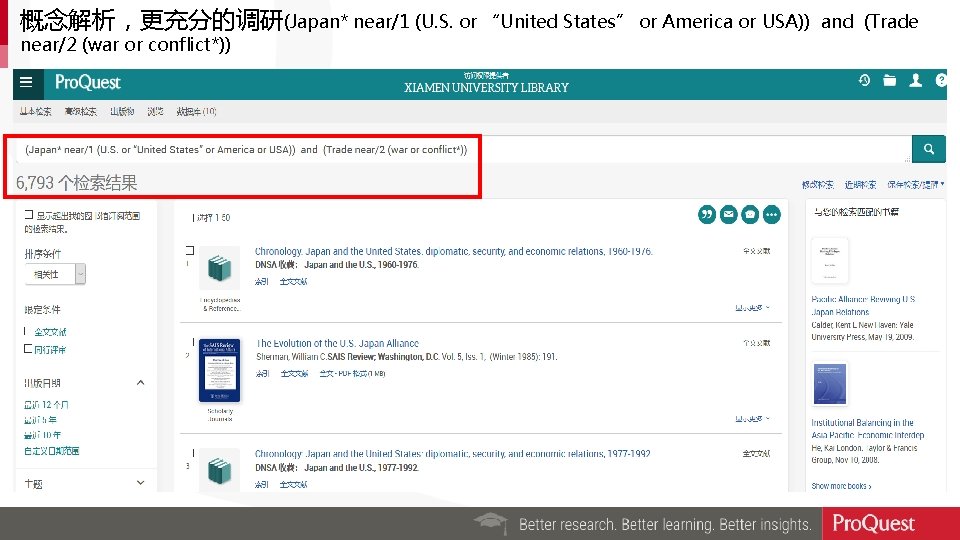Open PDF full text link of second result

[x=353, y=373]
